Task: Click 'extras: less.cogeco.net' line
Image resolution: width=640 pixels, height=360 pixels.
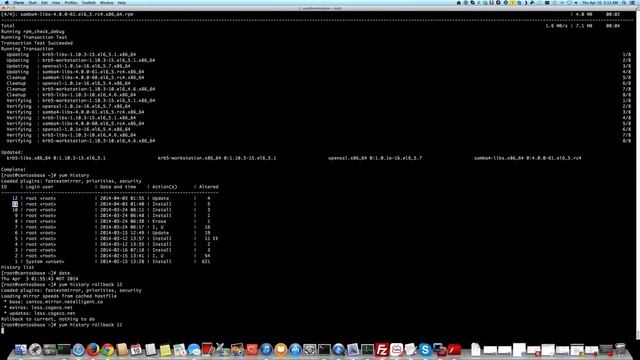Action: coord(38,308)
